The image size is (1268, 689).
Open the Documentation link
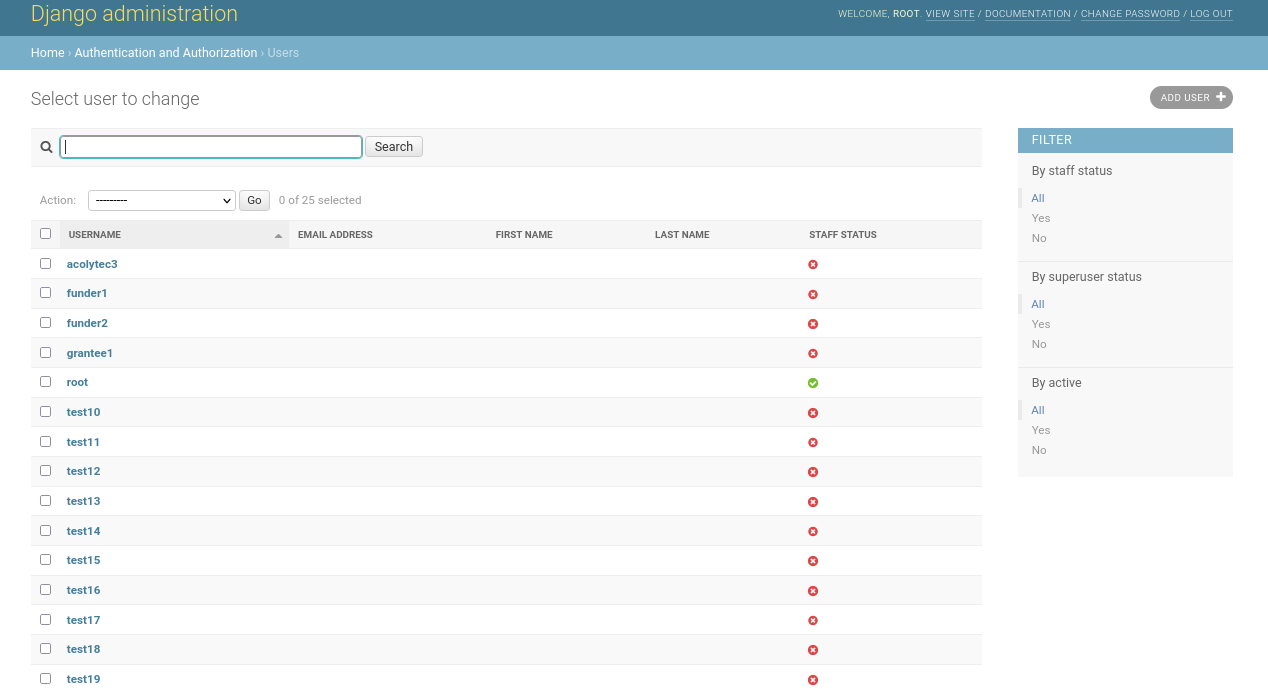point(1028,14)
